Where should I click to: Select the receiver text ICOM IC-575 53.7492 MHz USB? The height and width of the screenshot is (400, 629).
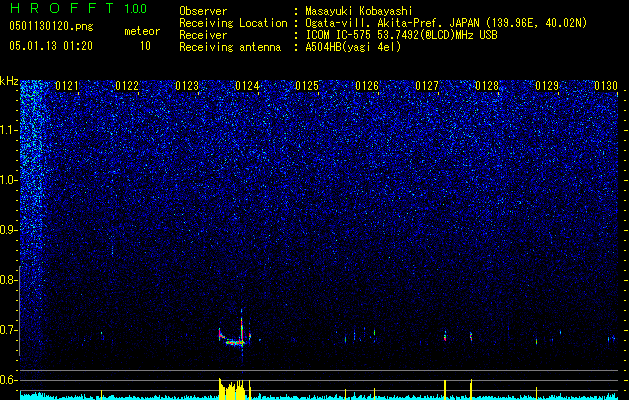[401, 35]
